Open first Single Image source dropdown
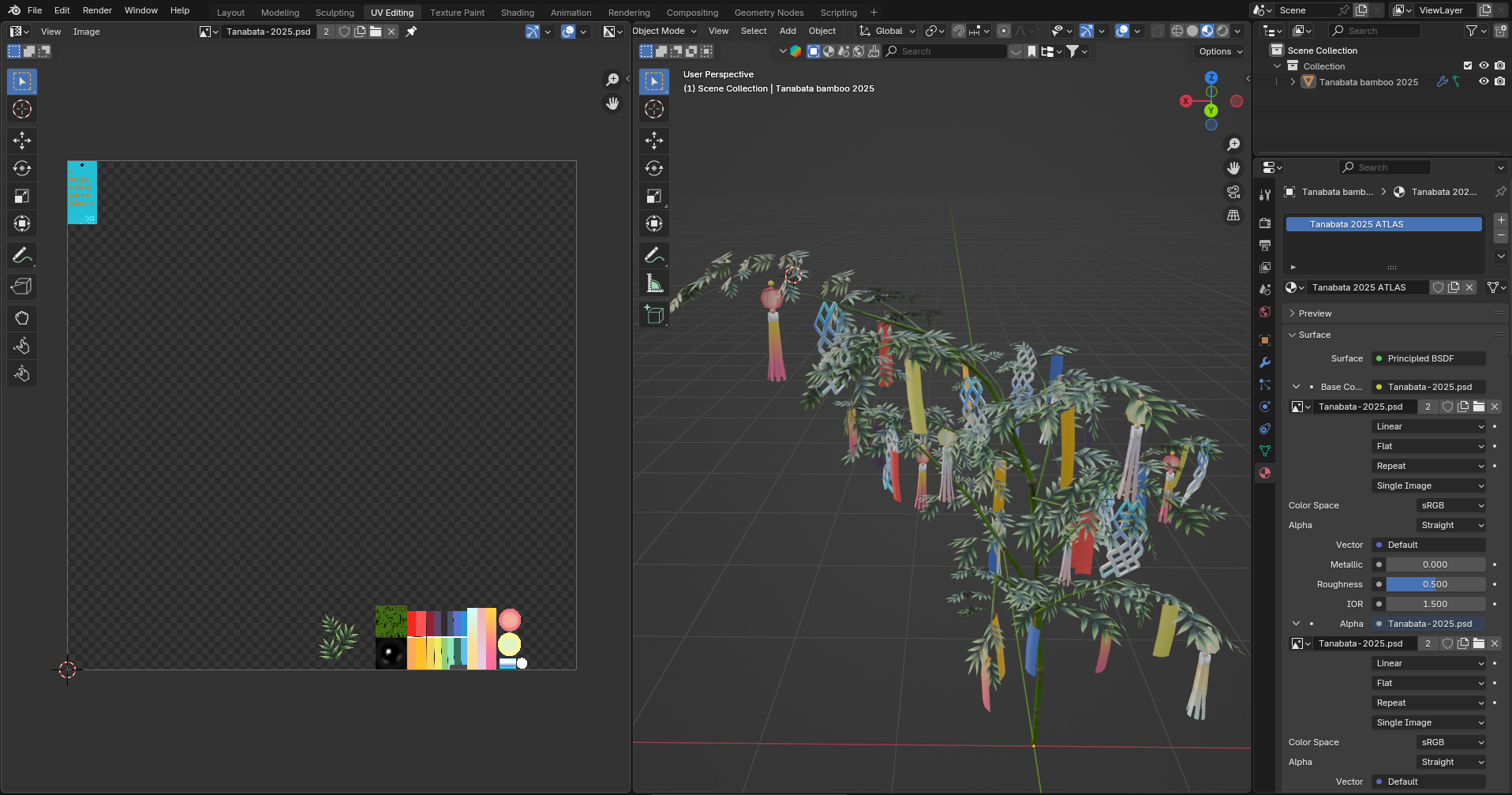 coord(1429,486)
